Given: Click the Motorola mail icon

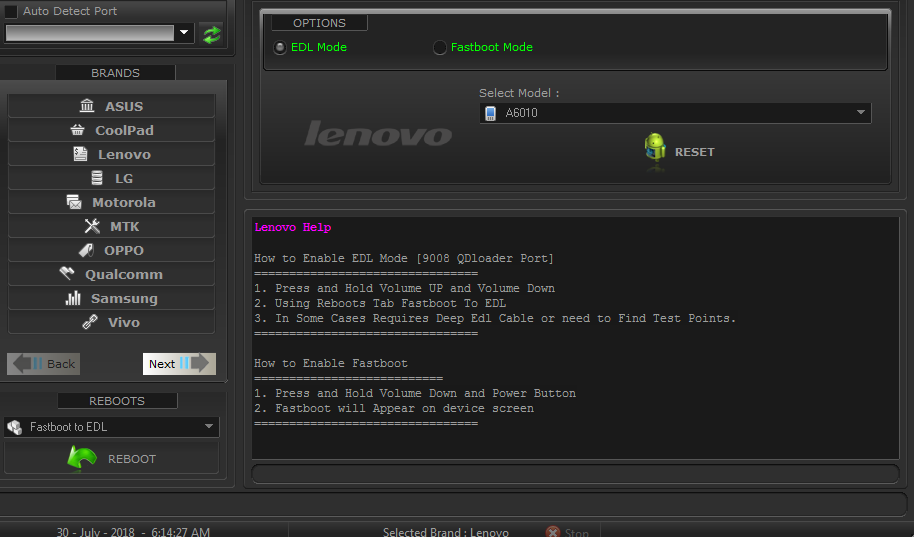Looking at the screenshot, I should click(74, 202).
